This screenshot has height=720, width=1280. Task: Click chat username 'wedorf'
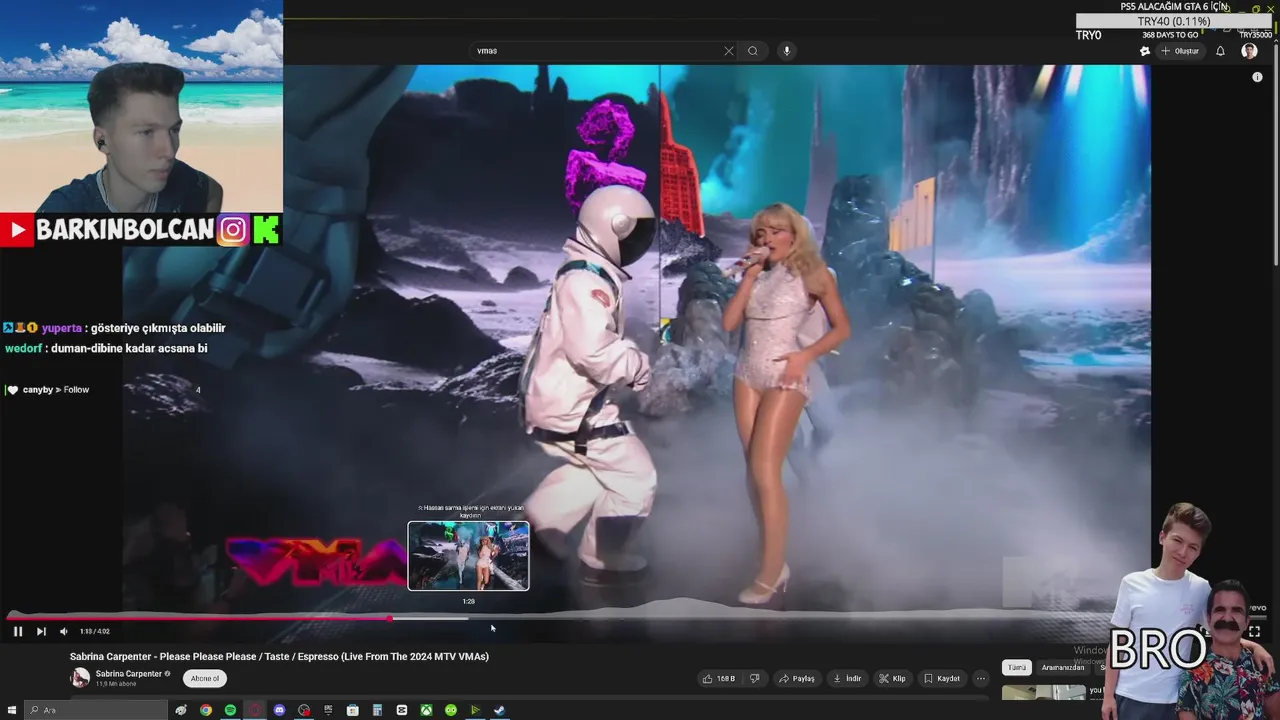click(x=23, y=349)
